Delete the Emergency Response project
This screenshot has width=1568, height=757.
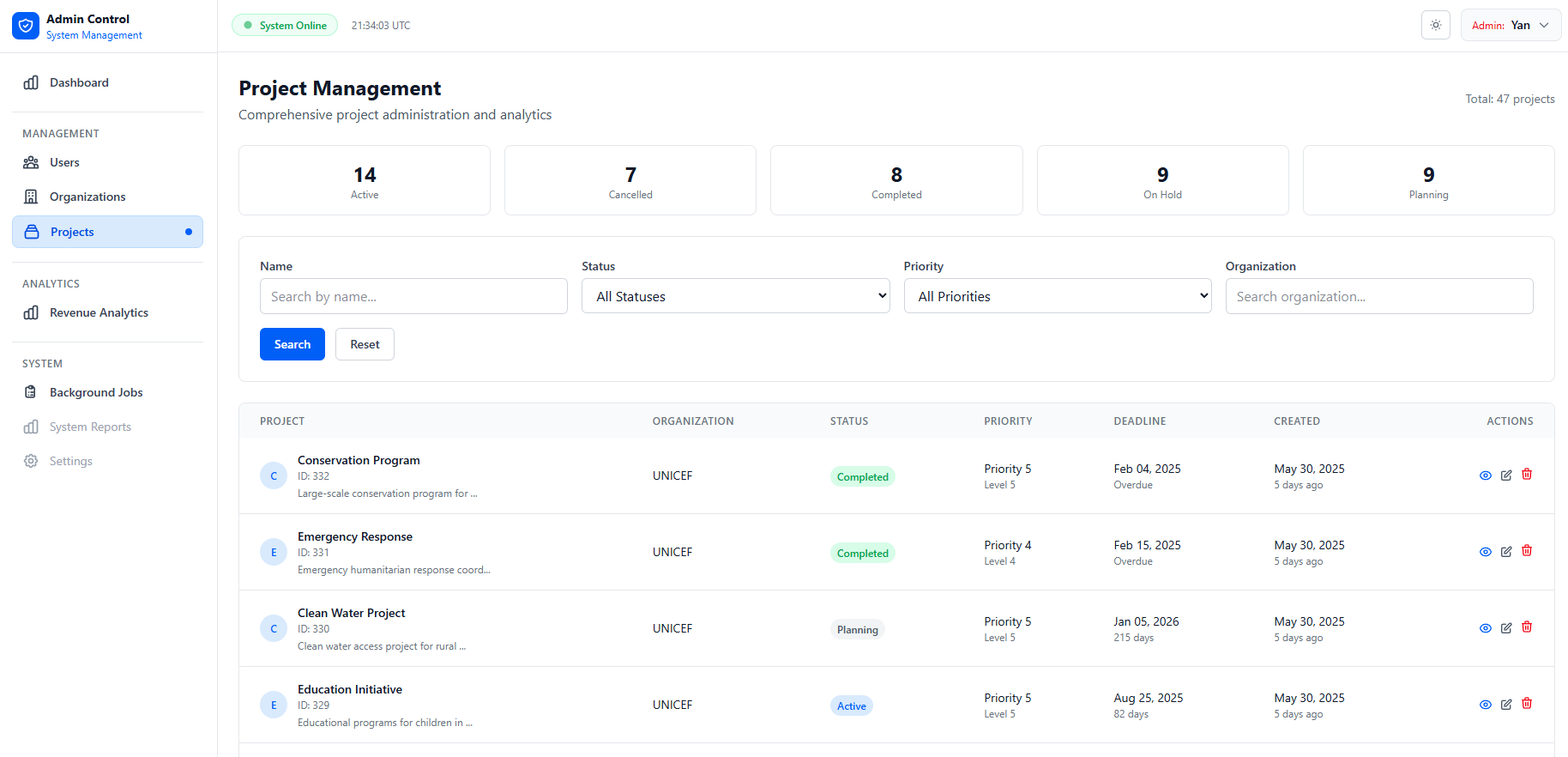pos(1527,551)
